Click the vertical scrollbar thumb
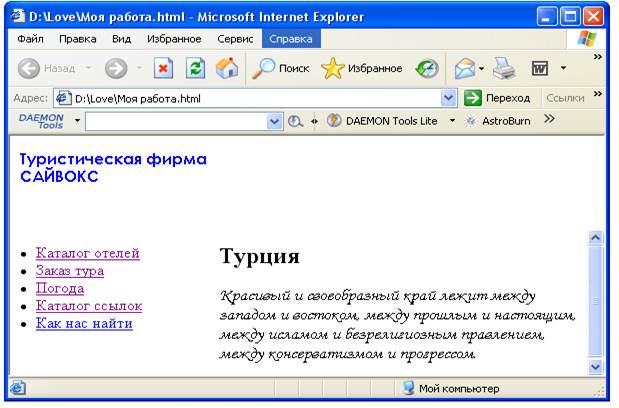The height and width of the screenshot is (408, 619). point(595,301)
